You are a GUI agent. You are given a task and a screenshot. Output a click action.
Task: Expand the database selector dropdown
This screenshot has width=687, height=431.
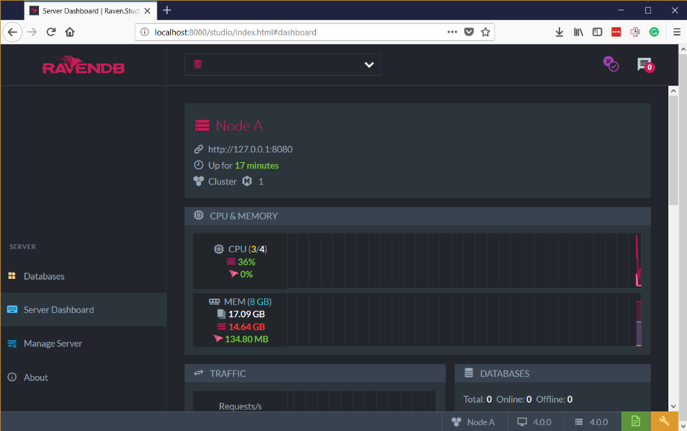click(x=283, y=65)
